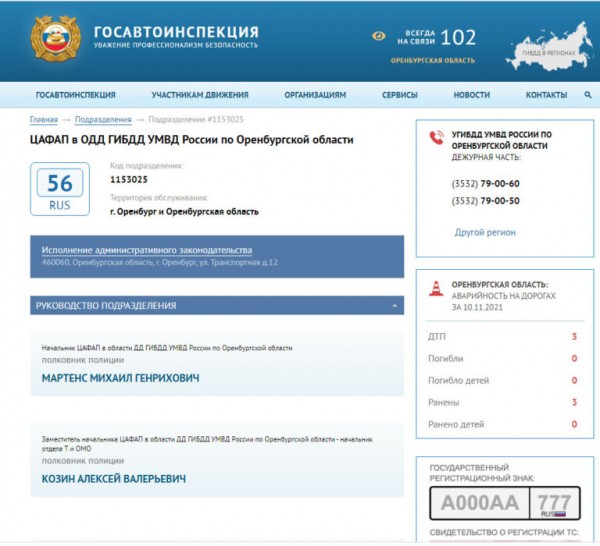This screenshot has height=546, width=600.
Task: Click the ДТП statistics row
Action: (x=502, y=337)
